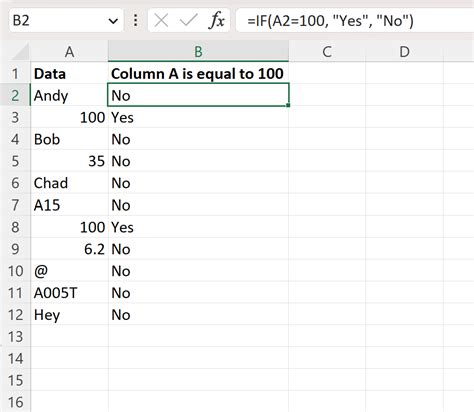Select the 'No' cell in row 10
Viewport: 474px width, 412px height.
tap(198, 271)
